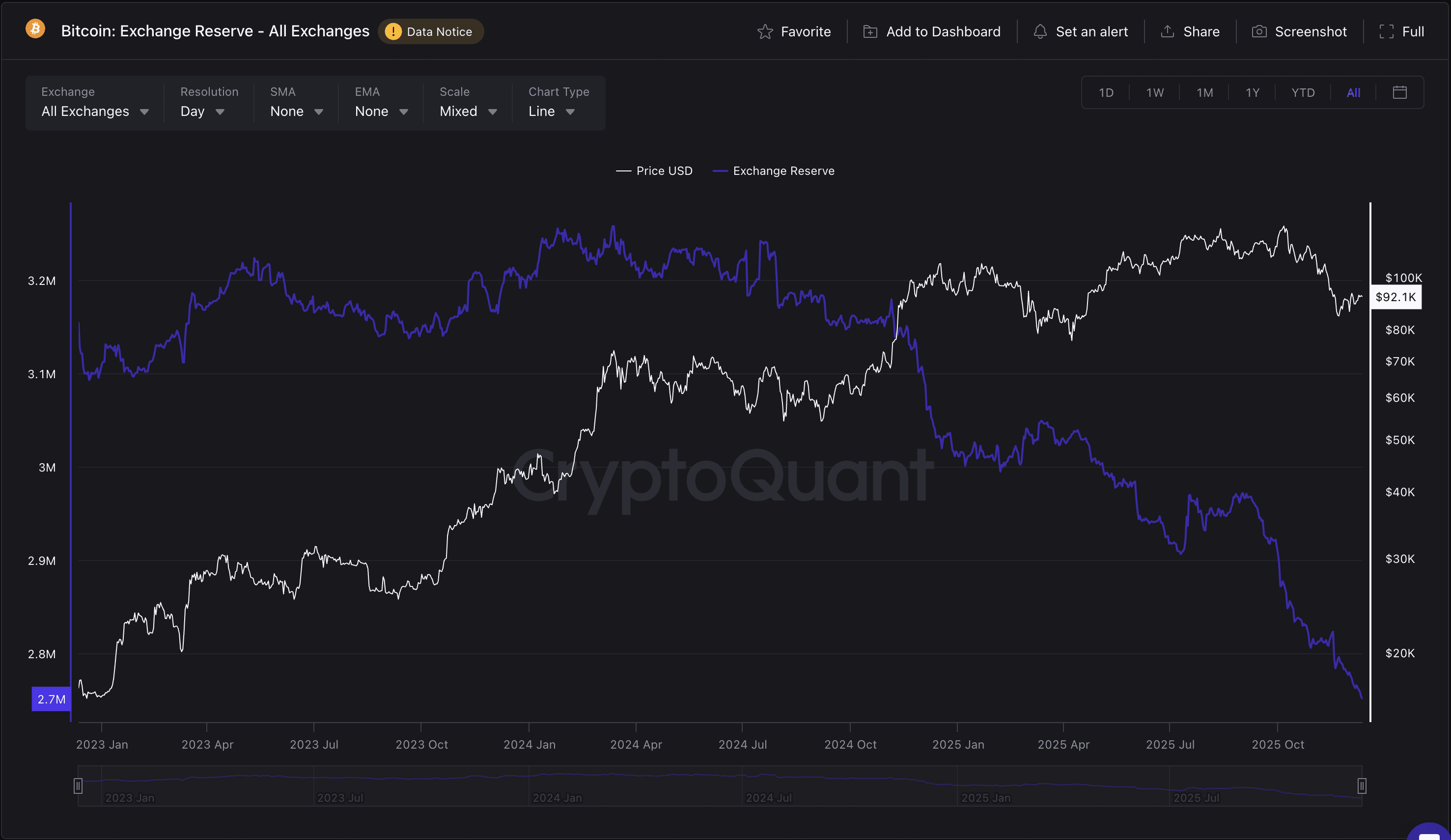Click the Screenshot camera icon
1451x840 pixels.
pyautogui.click(x=1259, y=31)
